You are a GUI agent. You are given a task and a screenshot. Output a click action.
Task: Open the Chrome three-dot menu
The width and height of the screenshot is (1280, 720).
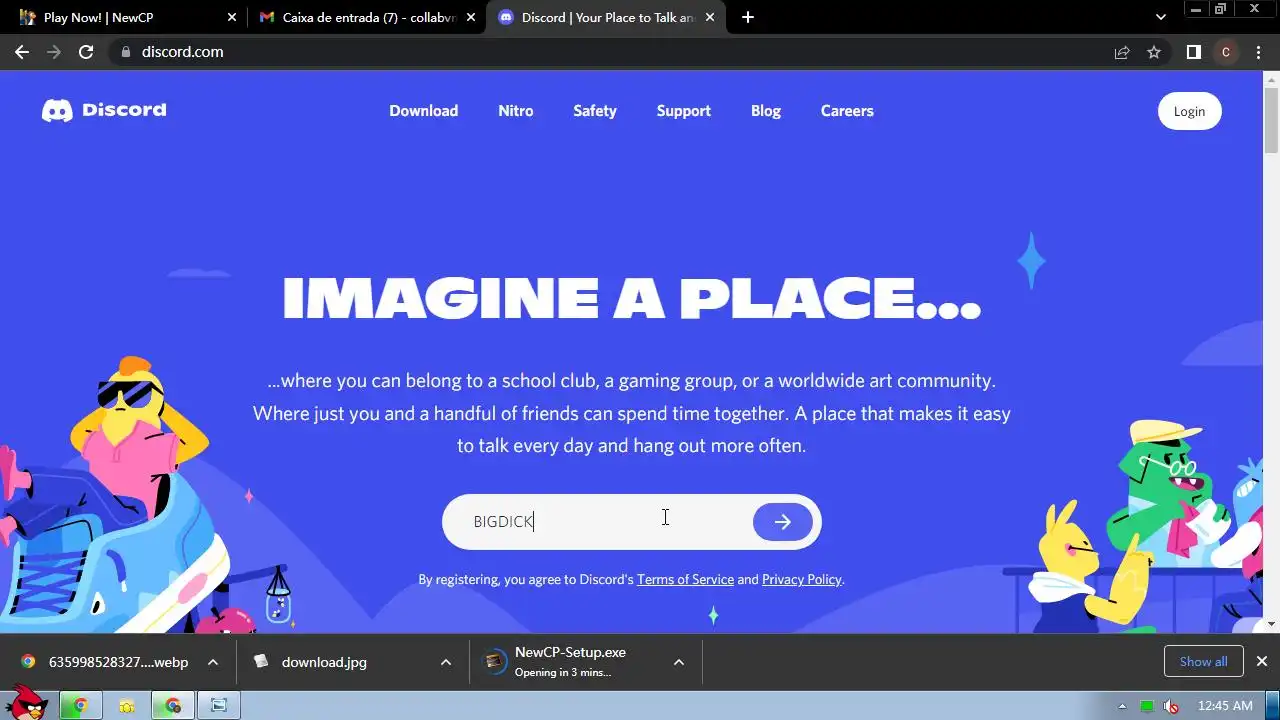[x=1258, y=52]
